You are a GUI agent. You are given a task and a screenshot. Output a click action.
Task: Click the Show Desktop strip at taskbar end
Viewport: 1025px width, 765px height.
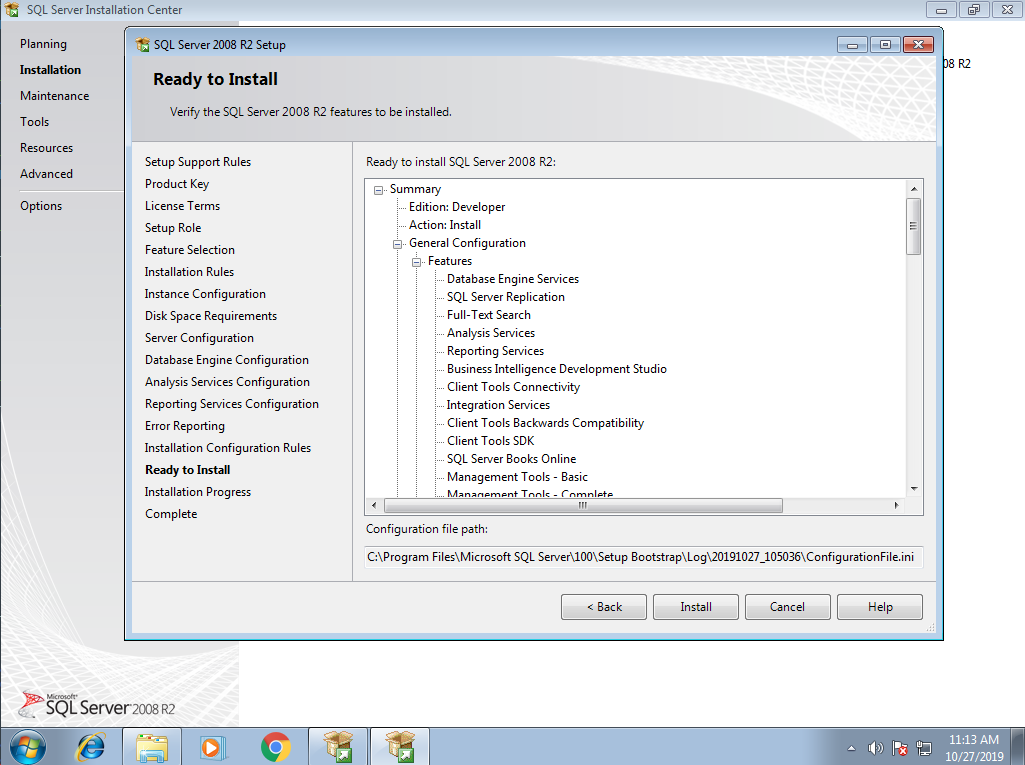pos(1019,747)
